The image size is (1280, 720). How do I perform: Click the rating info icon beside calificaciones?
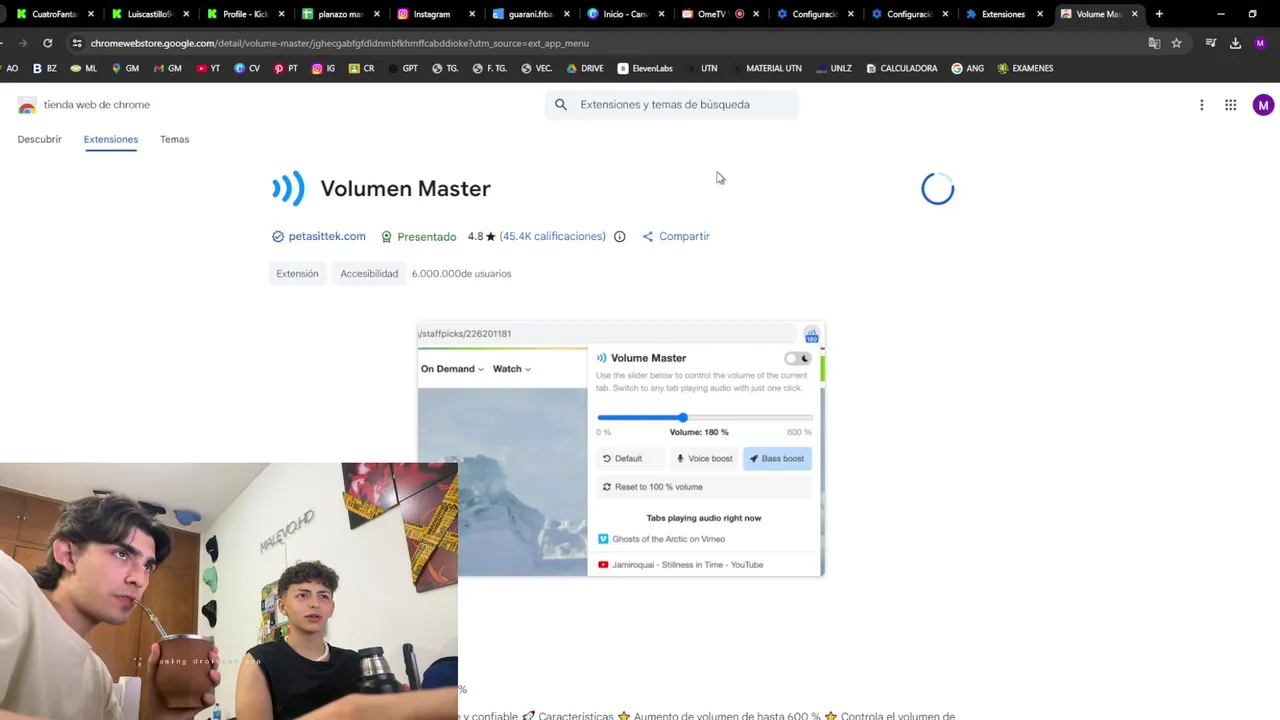tap(619, 237)
